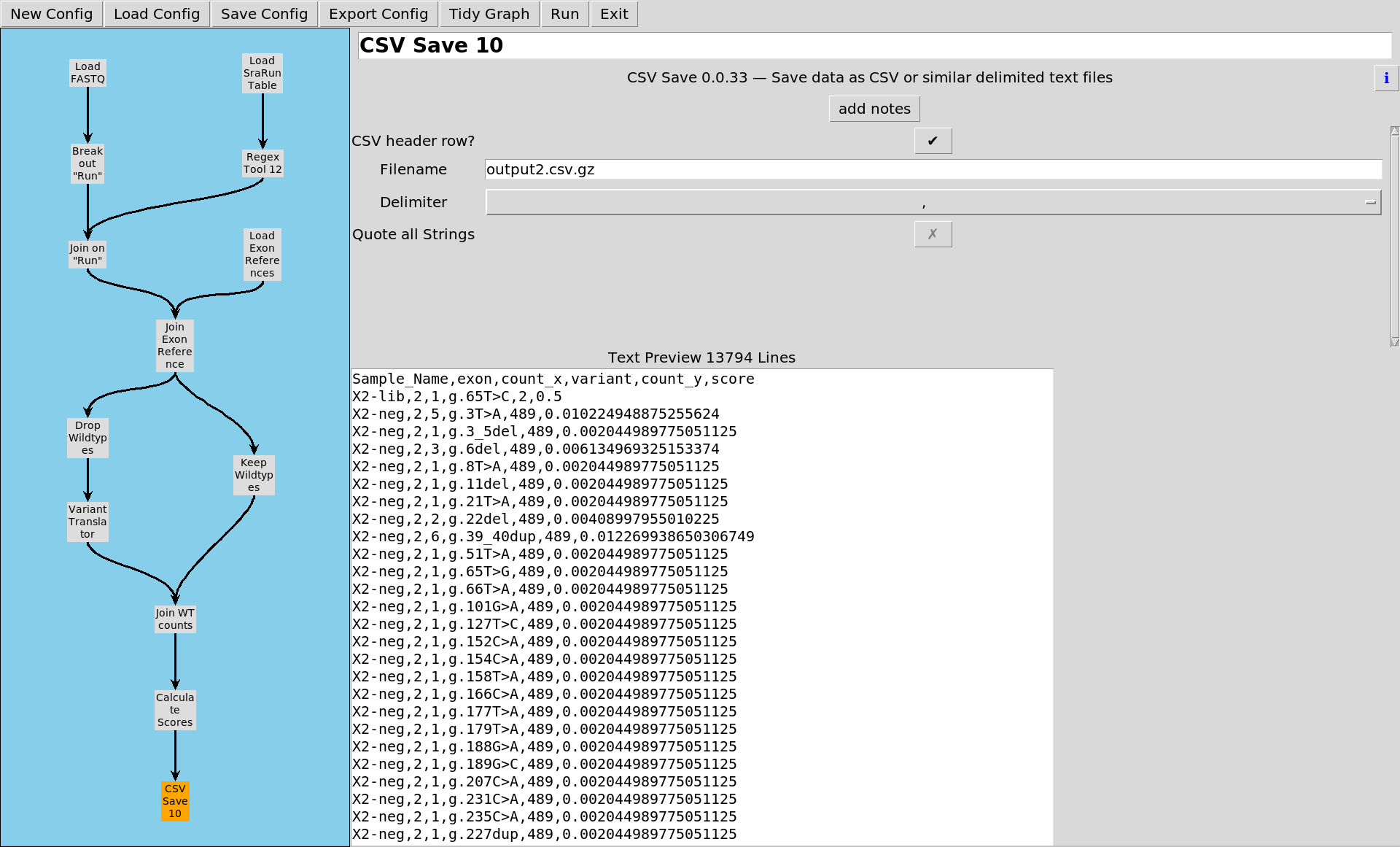Click the Delimiter dropdown arrow indicator
The height and width of the screenshot is (847, 1400).
tap(1370, 203)
